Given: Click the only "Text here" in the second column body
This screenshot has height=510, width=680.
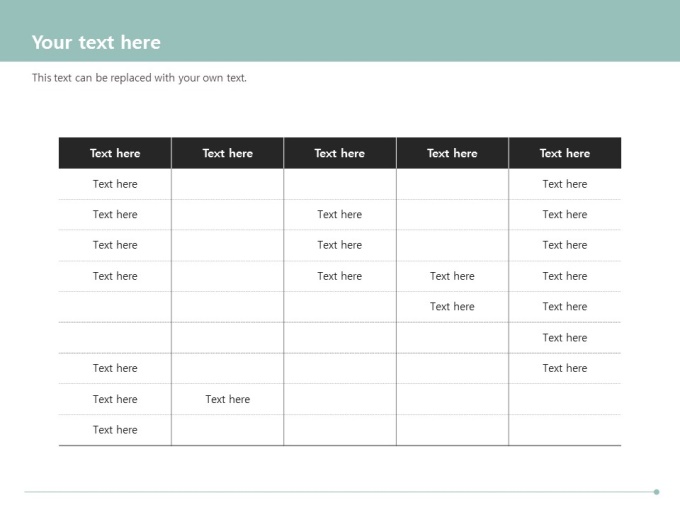Looking at the screenshot, I should (228, 399).
